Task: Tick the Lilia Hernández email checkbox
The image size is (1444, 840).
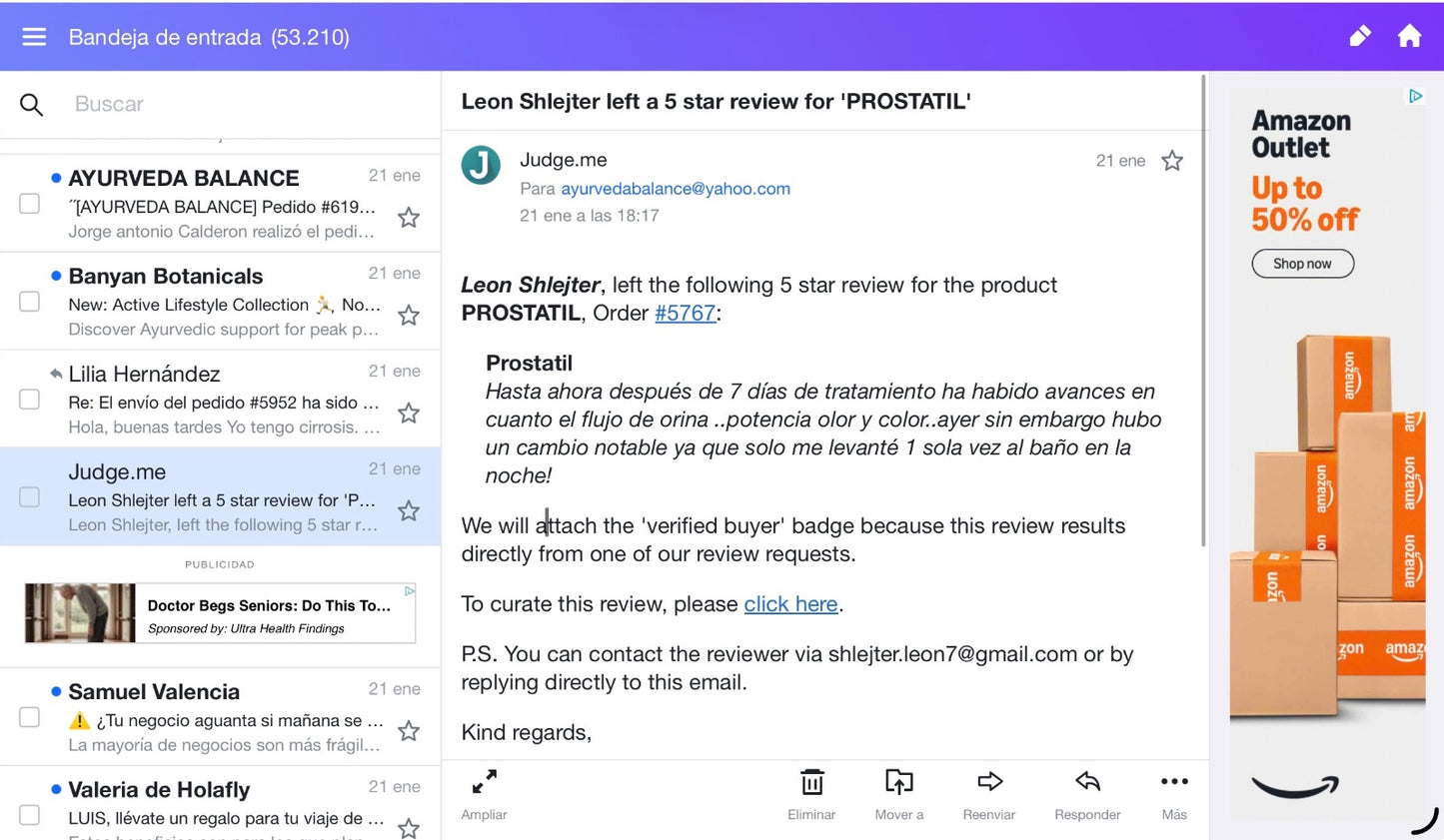Action: [30, 400]
